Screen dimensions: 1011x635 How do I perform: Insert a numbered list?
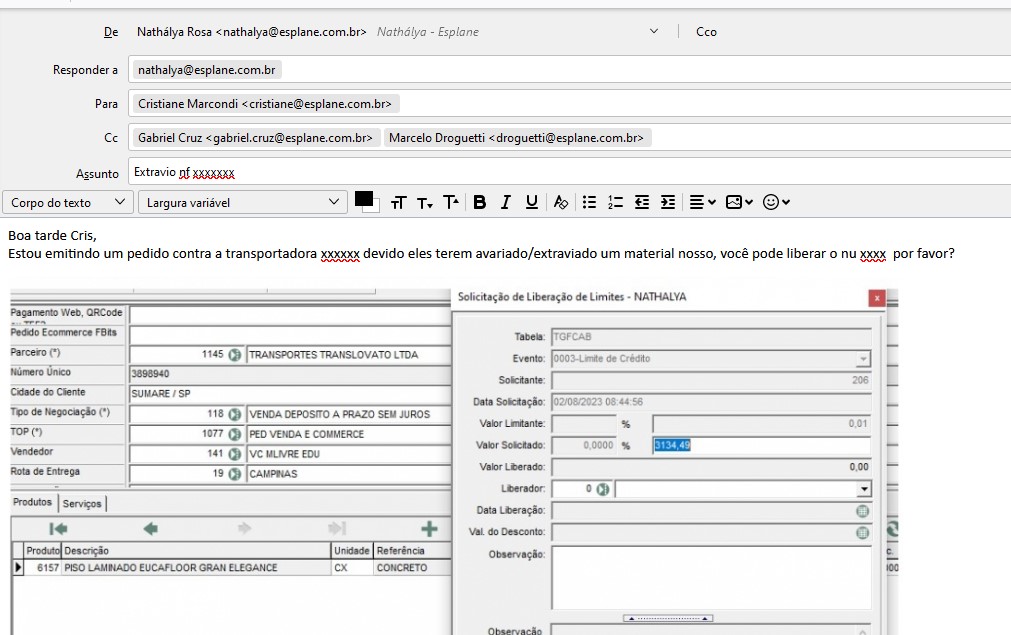point(616,202)
